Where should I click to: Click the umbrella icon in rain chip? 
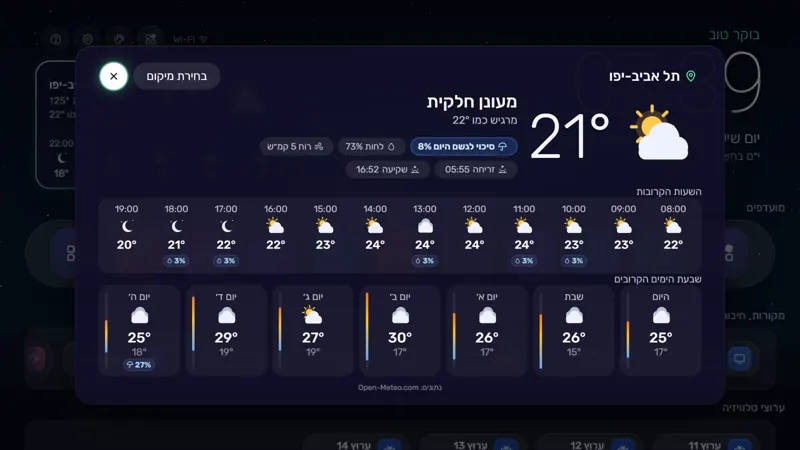point(503,147)
